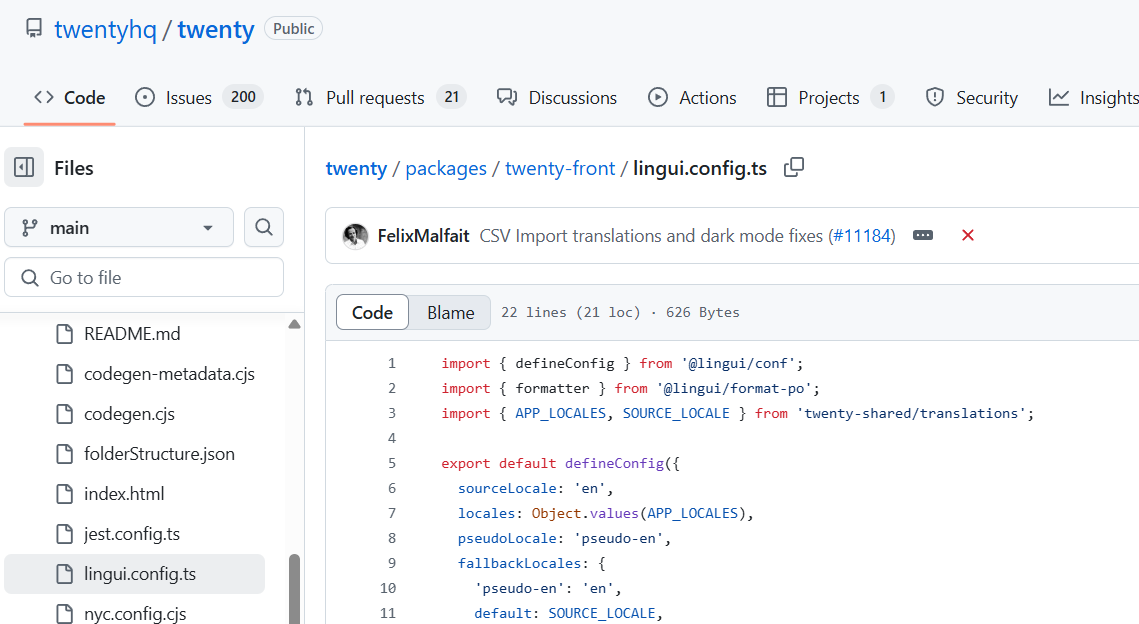Click the Files panel heading
This screenshot has width=1139, height=624.
tap(73, 168)
